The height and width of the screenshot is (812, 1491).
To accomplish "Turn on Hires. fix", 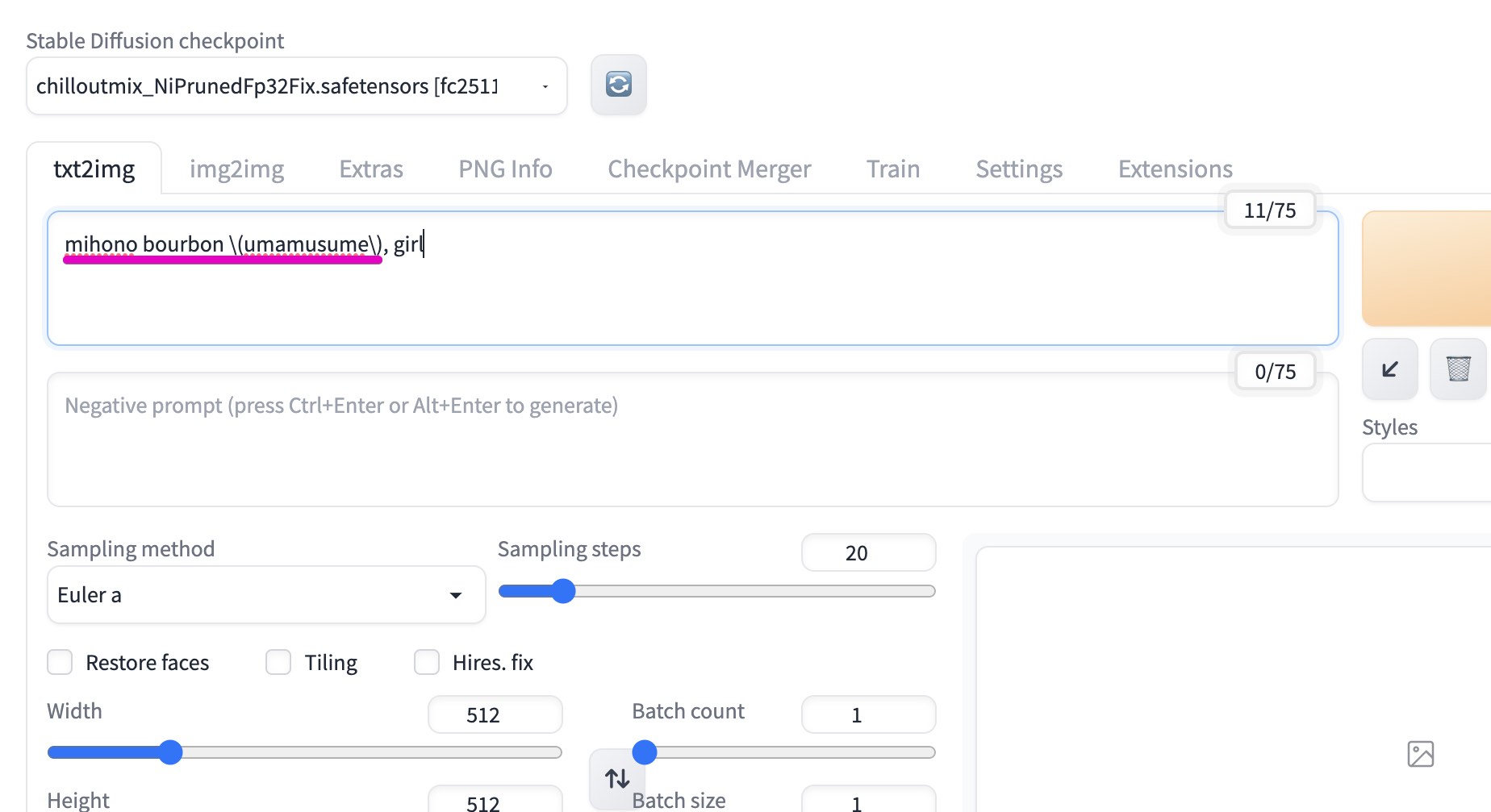I will point(426,661).
